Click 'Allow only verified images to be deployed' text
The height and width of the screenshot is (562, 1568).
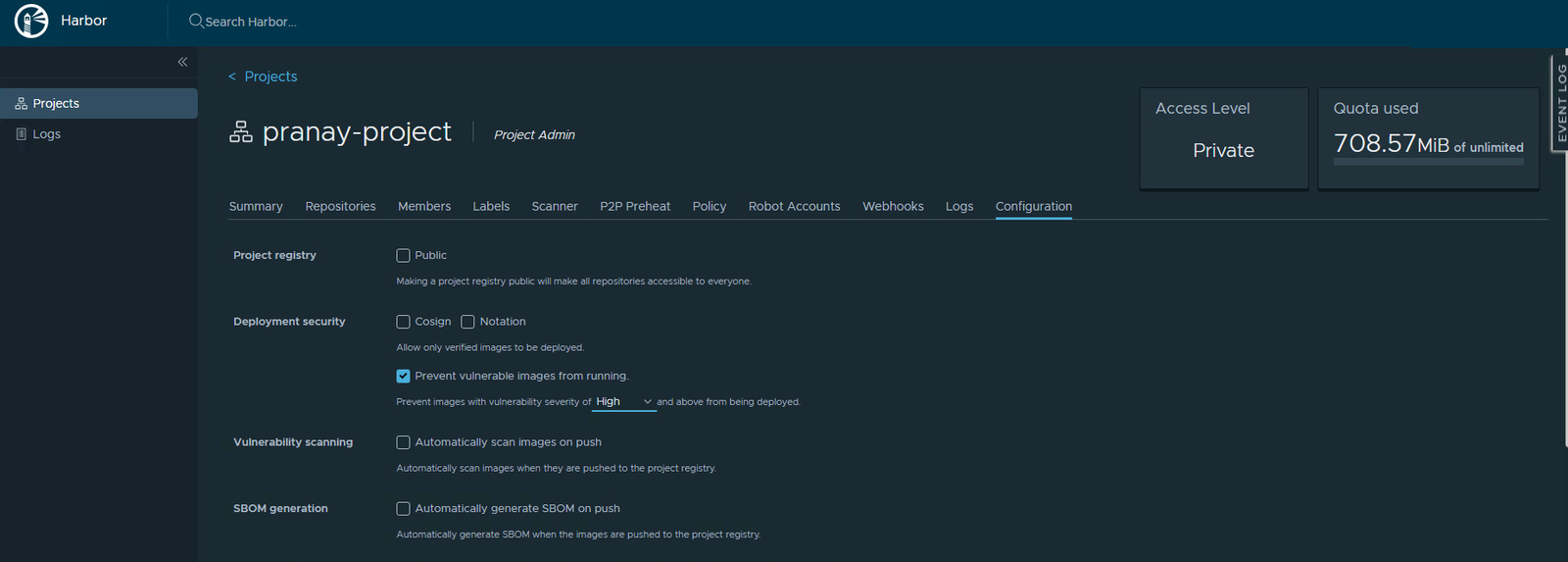(x=490, y=347)
